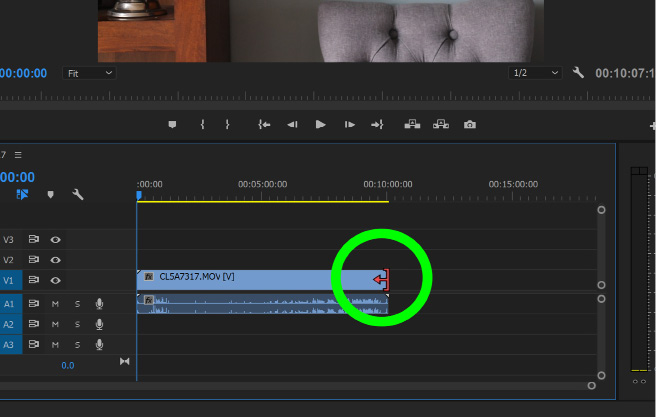
Task: Click the go-to-end icon beside master track
Action: tap(124, 361)
